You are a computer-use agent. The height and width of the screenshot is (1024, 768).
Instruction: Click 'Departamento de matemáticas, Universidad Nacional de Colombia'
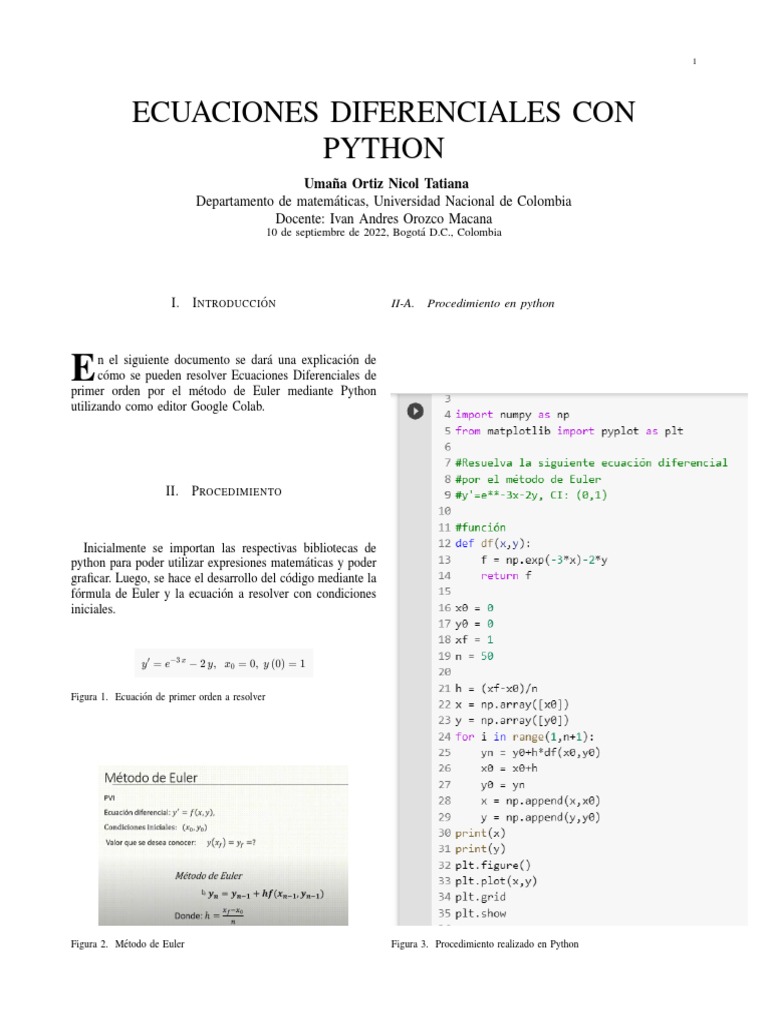[383, 201]
